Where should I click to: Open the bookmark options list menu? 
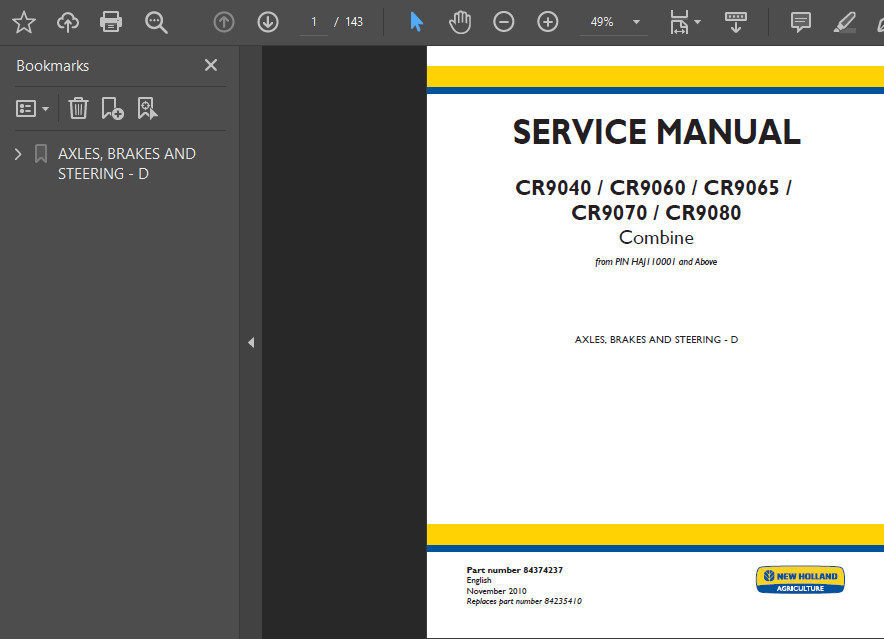click(x=32, y=108)
